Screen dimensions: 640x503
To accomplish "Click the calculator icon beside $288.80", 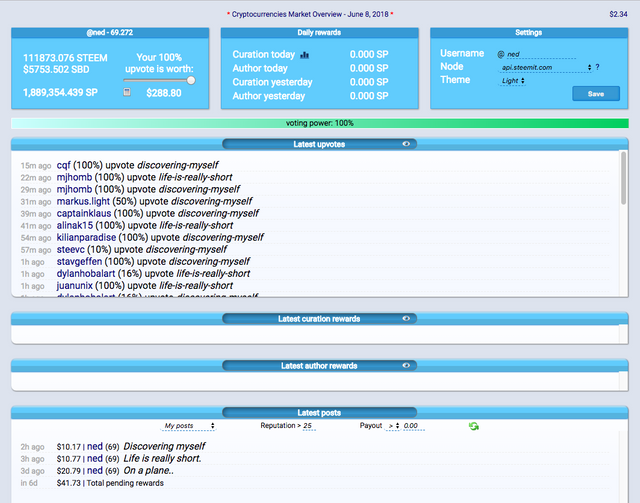I will point(127,92).
